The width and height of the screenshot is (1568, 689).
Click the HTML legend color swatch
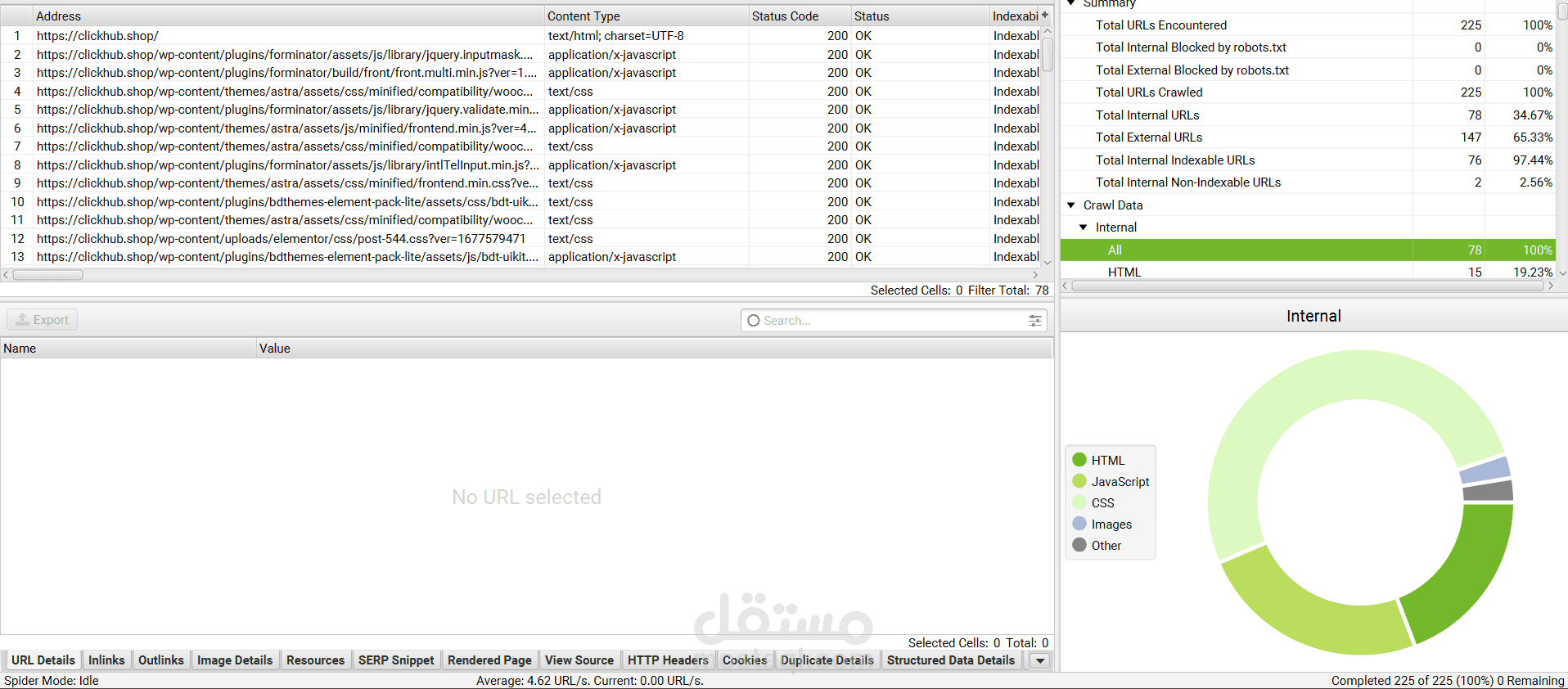[1079, 460]
